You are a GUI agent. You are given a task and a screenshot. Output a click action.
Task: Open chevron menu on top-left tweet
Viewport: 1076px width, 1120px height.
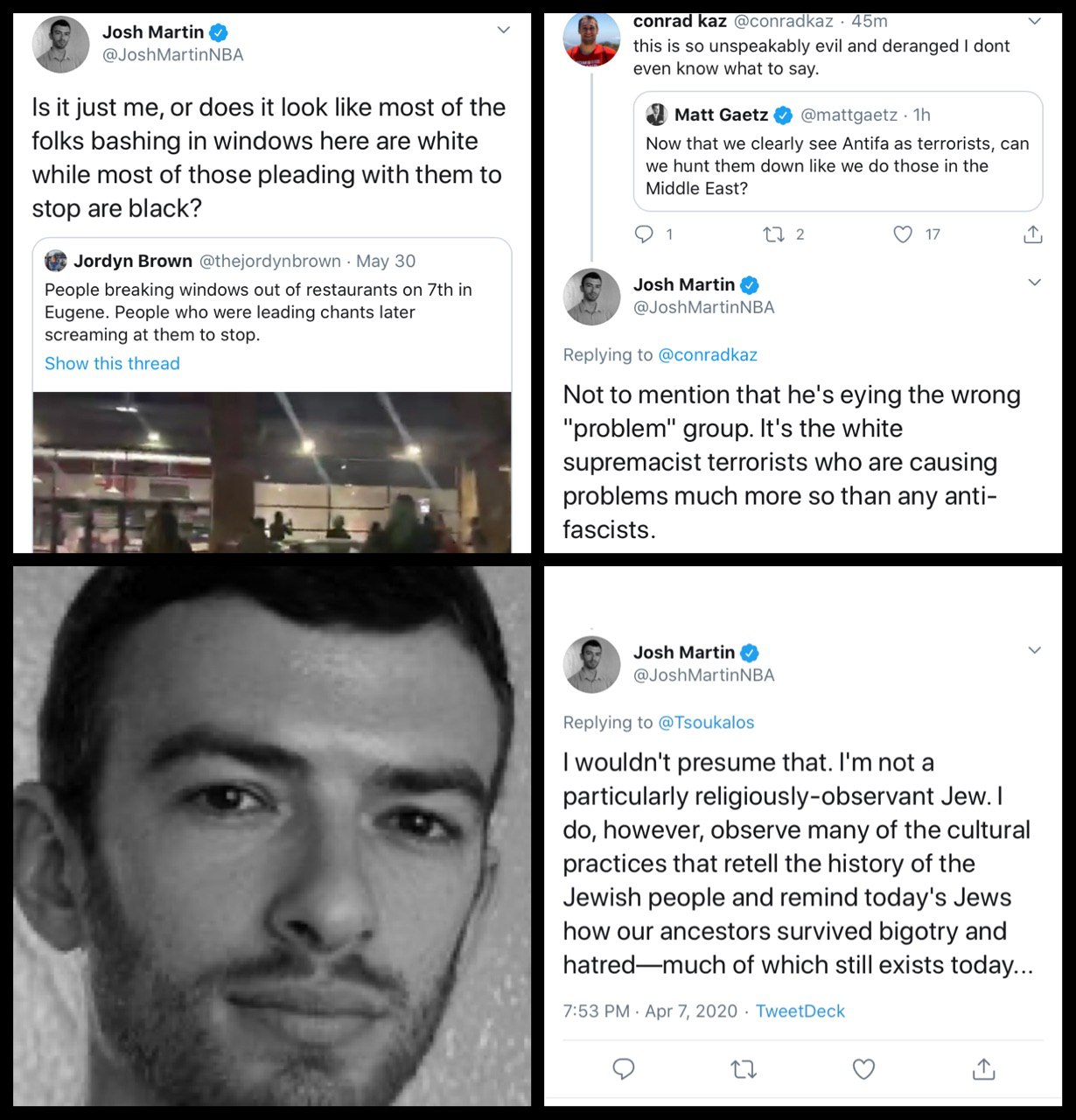503,31
